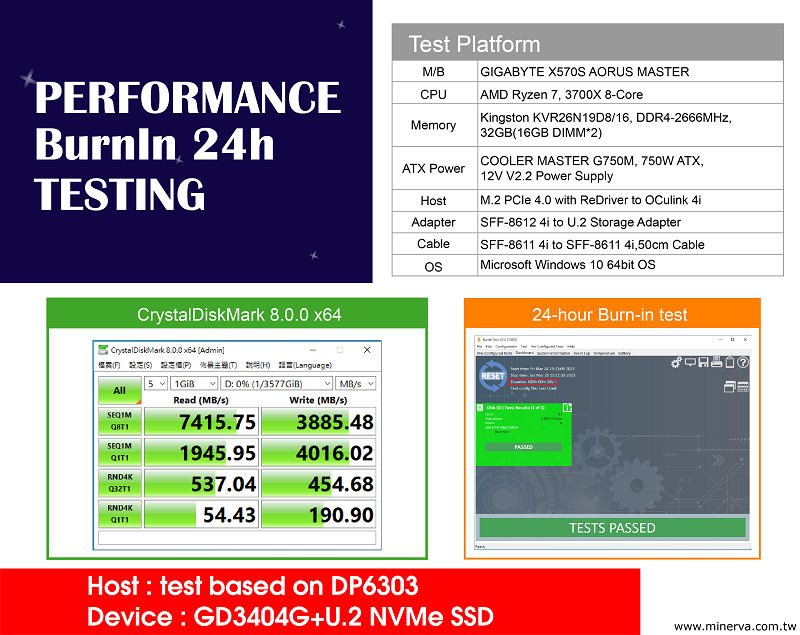Open the MB/s unit dropdown
Screen dimensions: 800x635
356,384
